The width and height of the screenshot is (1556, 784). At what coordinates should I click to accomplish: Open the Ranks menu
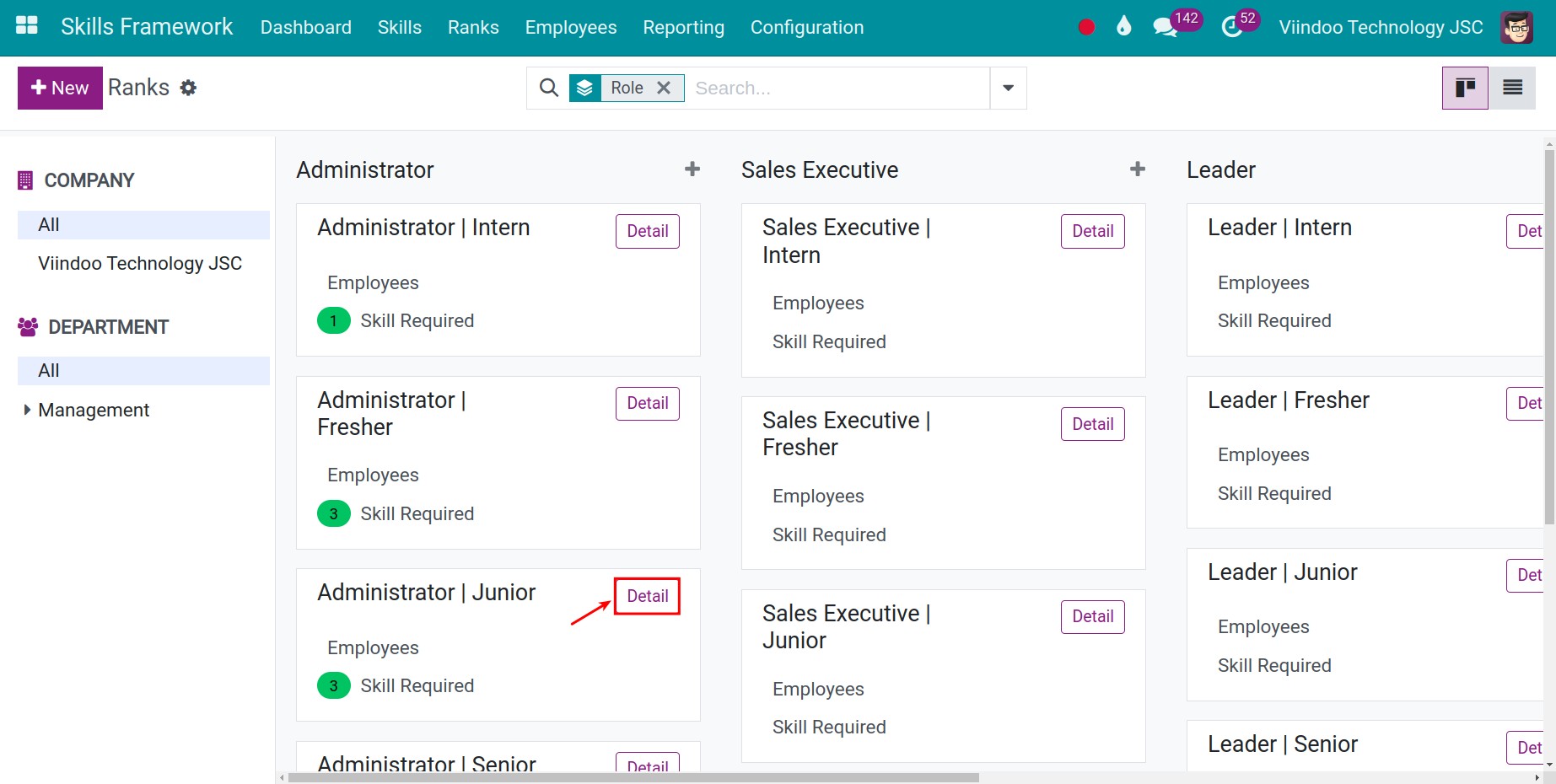(473, 27)
